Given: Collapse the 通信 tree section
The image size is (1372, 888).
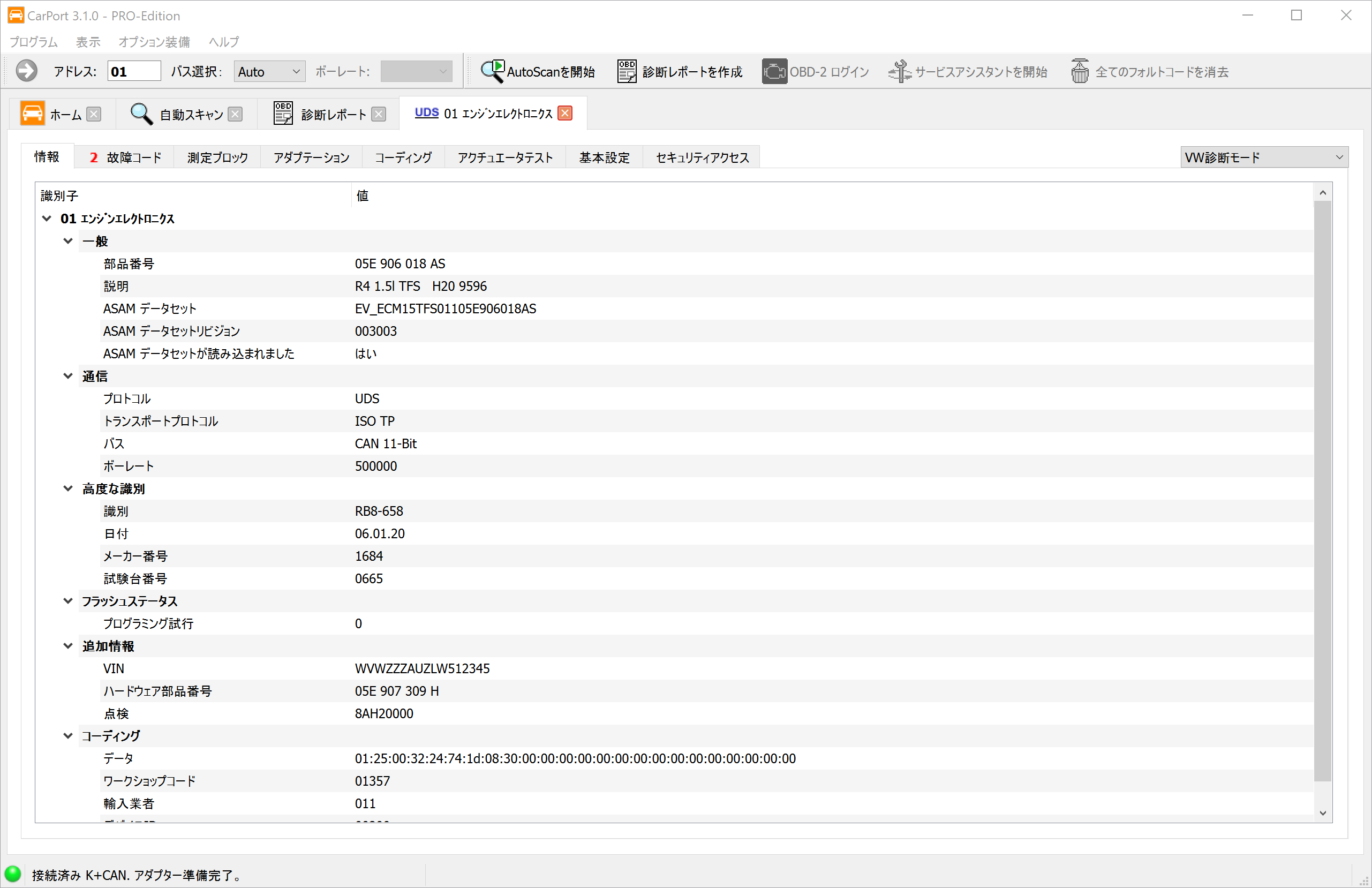Looking at the screenshot, I should click(x=68, y=376).
